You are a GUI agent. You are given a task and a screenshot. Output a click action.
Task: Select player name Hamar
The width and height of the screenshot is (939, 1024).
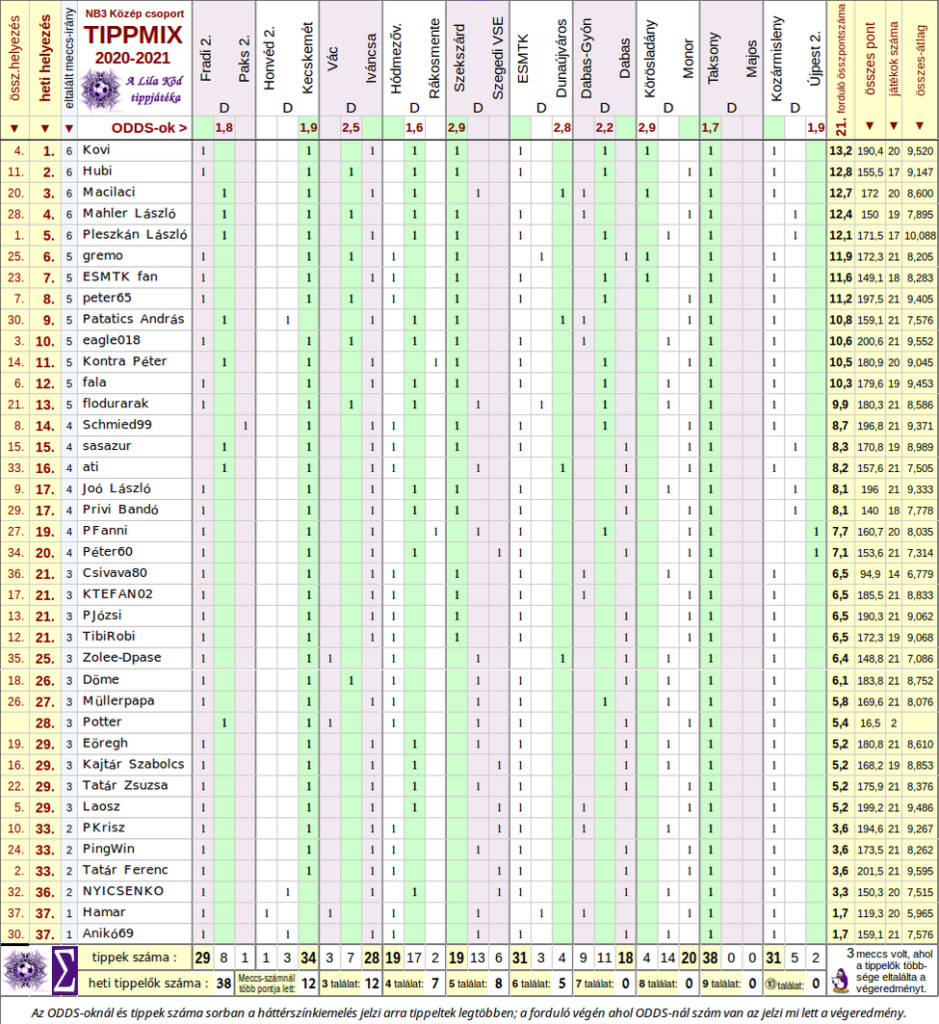(104, 912)
